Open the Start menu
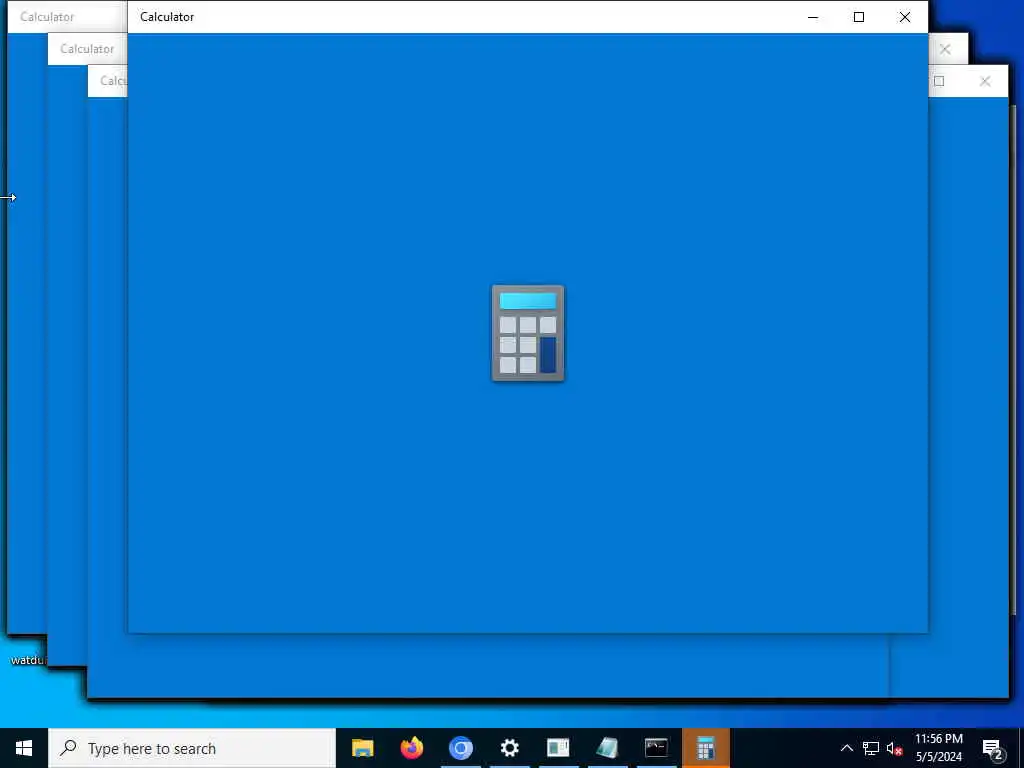Image resolution: width=1024 pixels, height=768 pixels. tap(24, 748)
